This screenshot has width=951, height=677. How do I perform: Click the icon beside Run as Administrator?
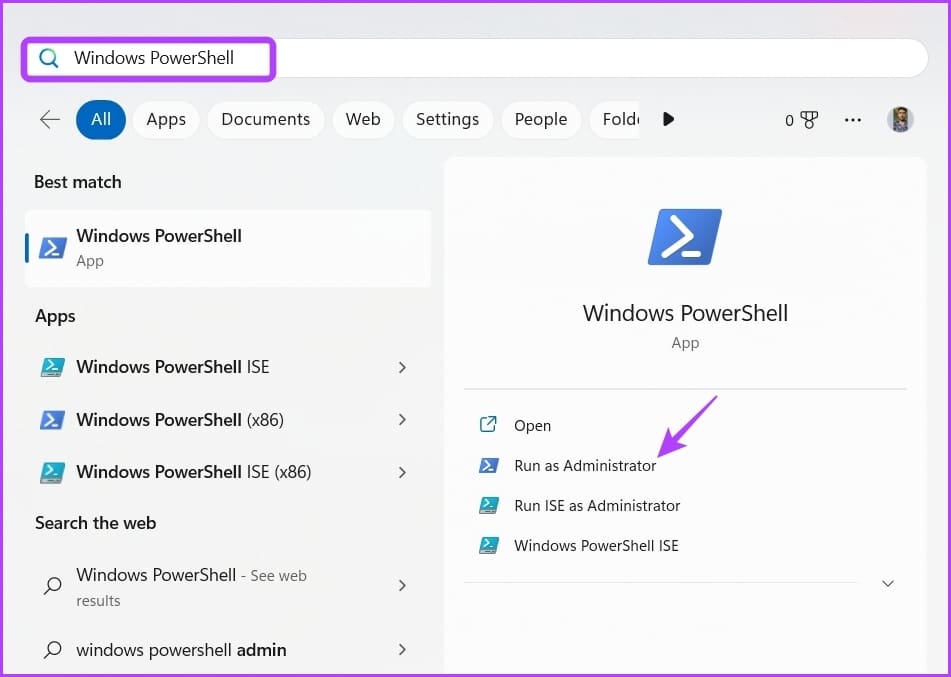click(x=489, y=465)
